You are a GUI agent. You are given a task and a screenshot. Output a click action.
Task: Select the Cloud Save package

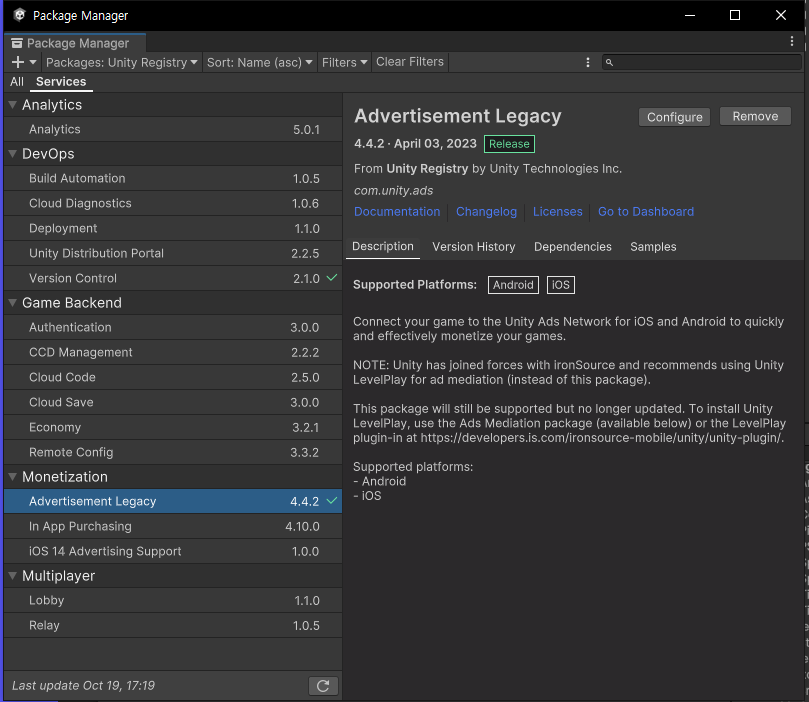[173, 402]
